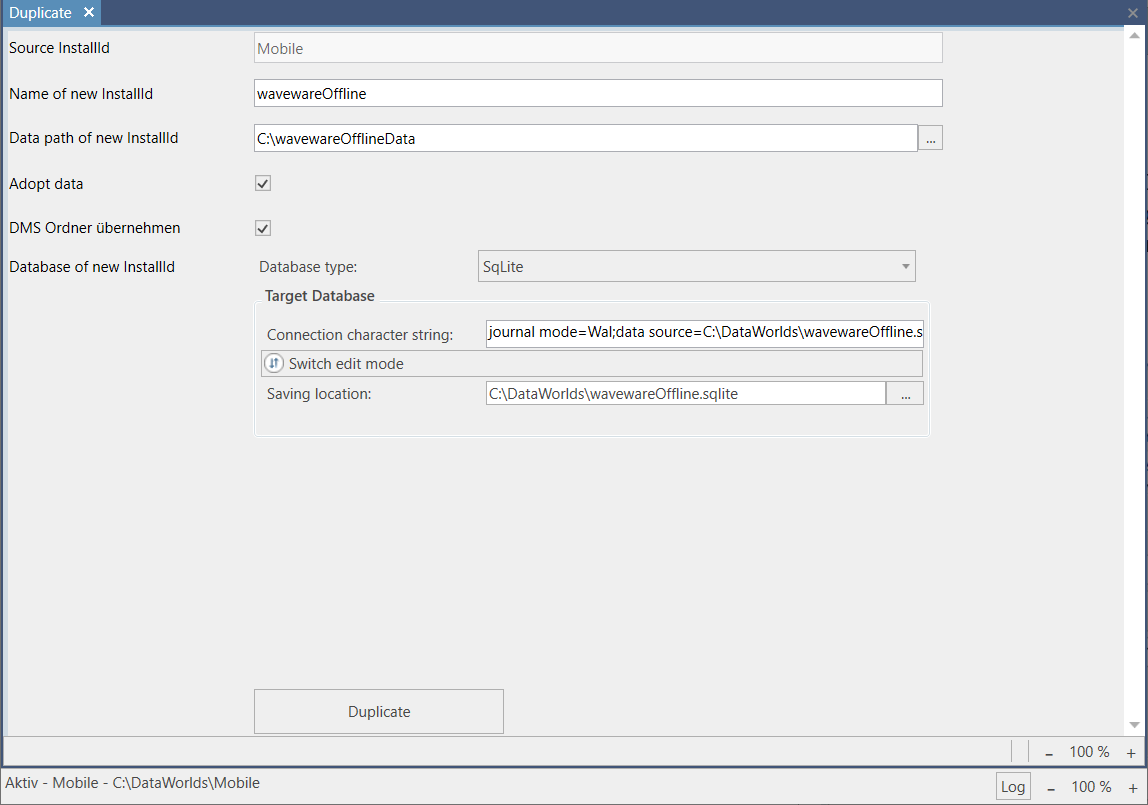Click the Name of new InstallId field

click(x=598, y=93)
